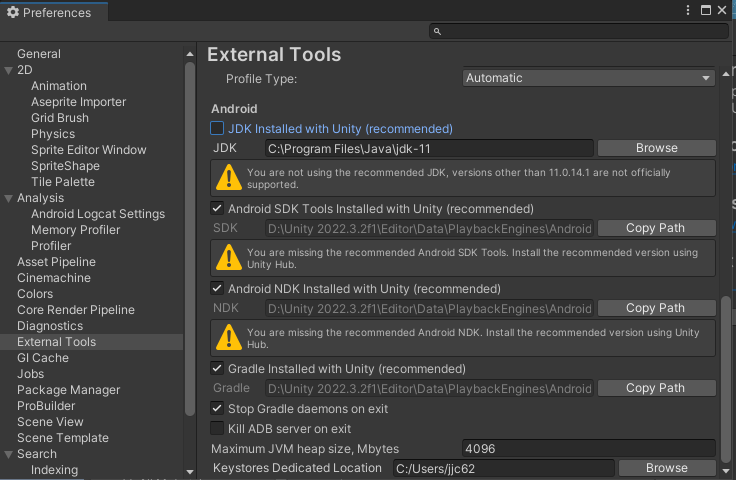
Task: Click the Android NDK warning icon
Action: pyautogui.click(x=228, y=339)
